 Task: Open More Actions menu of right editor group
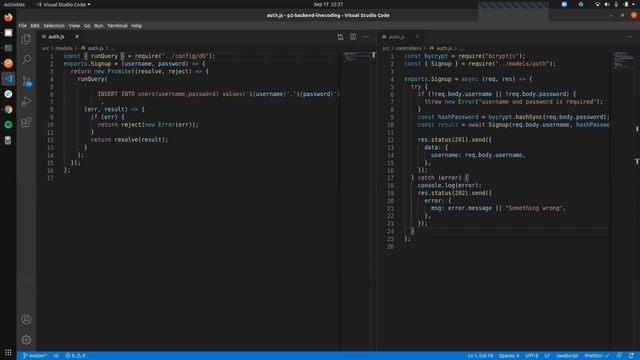[x=629, y=37]
